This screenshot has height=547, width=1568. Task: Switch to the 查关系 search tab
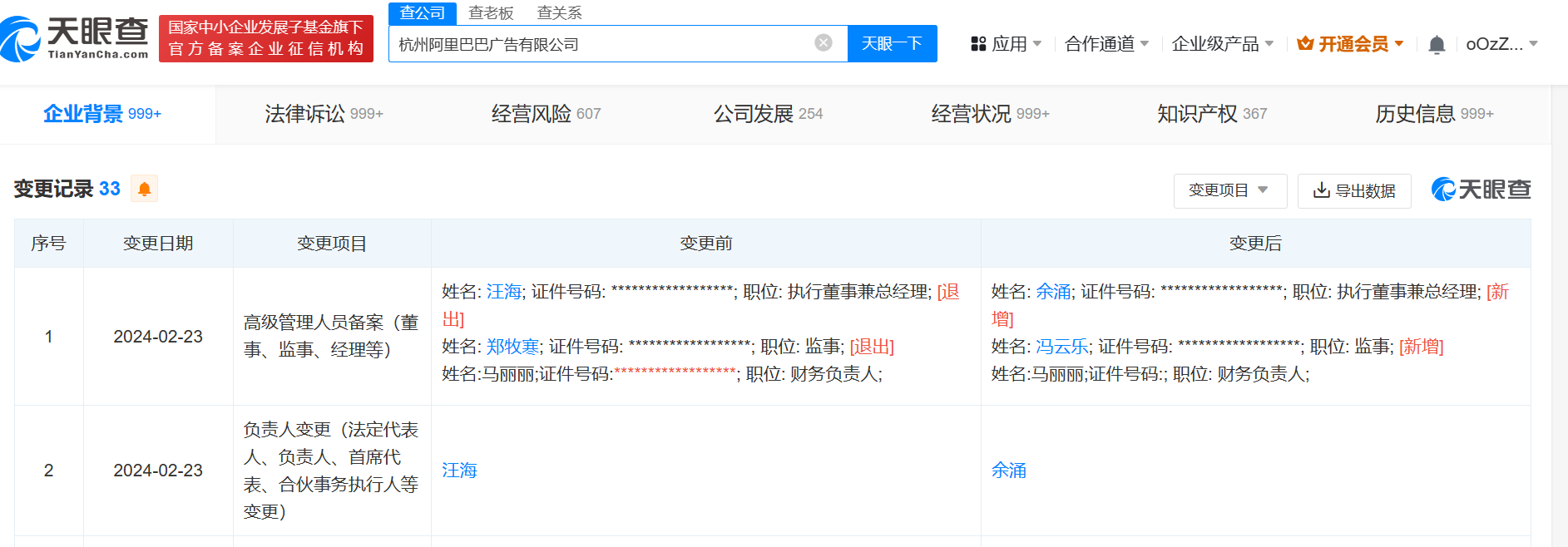point(559,13)
